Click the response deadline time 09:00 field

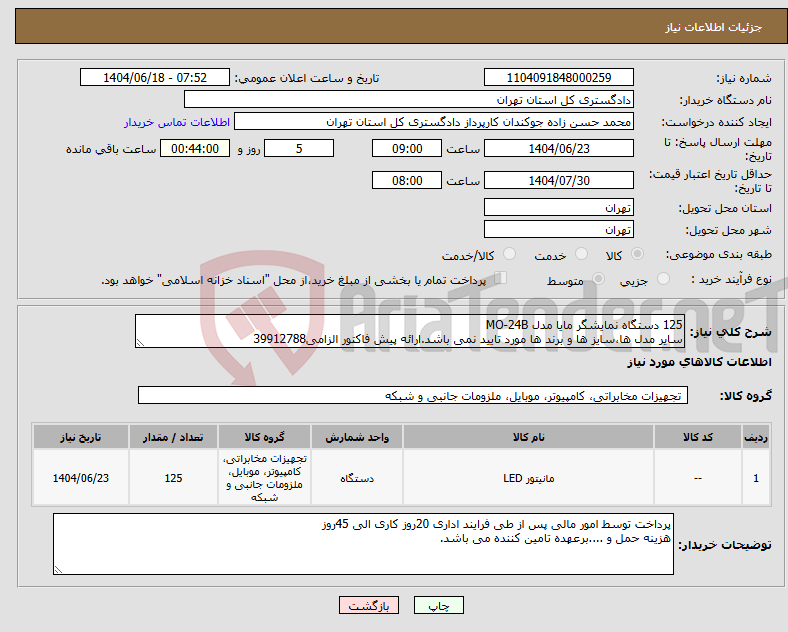point(407,148)
